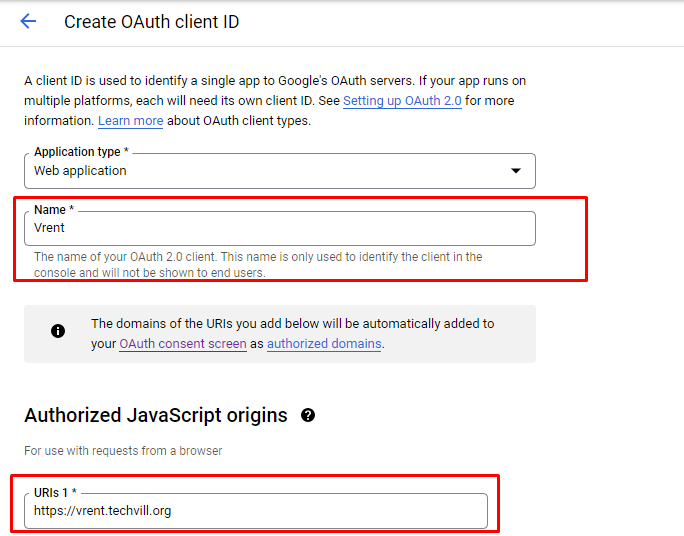Click the Application type dropdown arrow
This screenshot has height=536, width=684.
coord(516,171)
